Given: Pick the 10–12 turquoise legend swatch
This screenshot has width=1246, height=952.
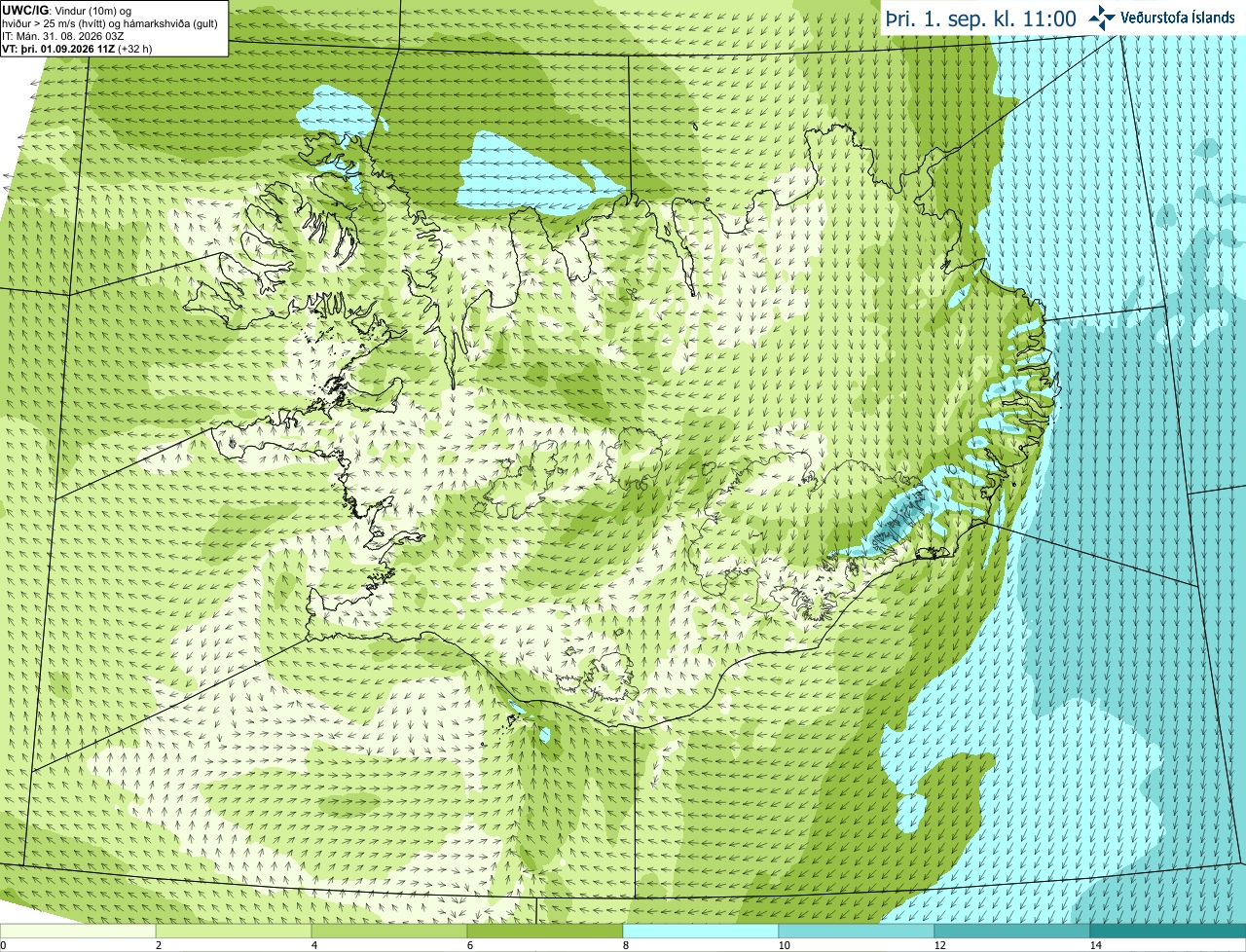Looking at the screenshot, I should (857, 932).
